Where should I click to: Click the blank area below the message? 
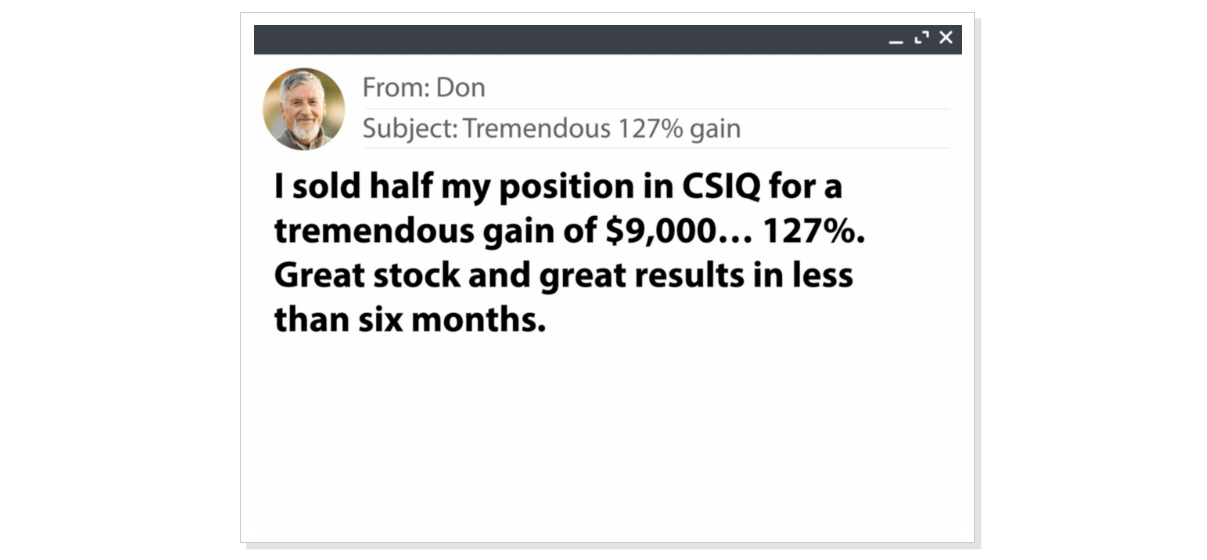607,440
